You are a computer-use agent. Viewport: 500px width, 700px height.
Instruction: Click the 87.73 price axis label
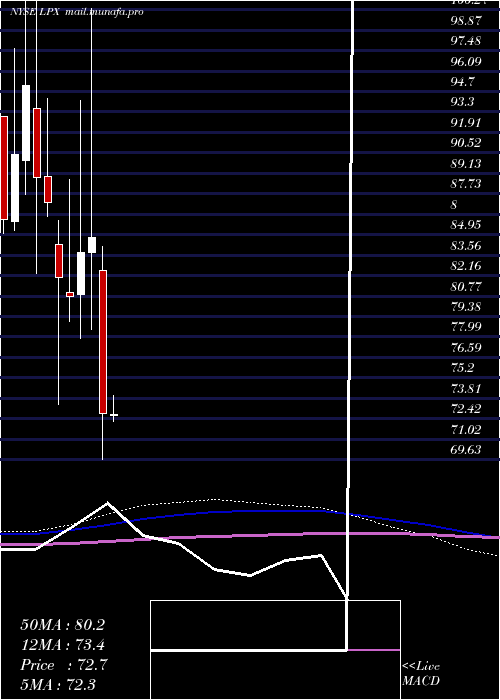pyautogui.click(x=466, y=184)
